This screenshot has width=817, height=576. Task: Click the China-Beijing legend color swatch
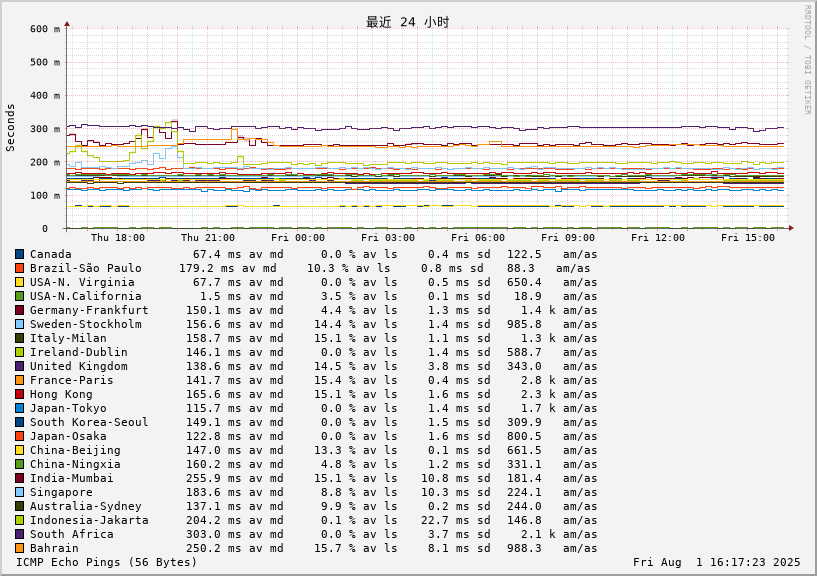[x=19, y=450]
